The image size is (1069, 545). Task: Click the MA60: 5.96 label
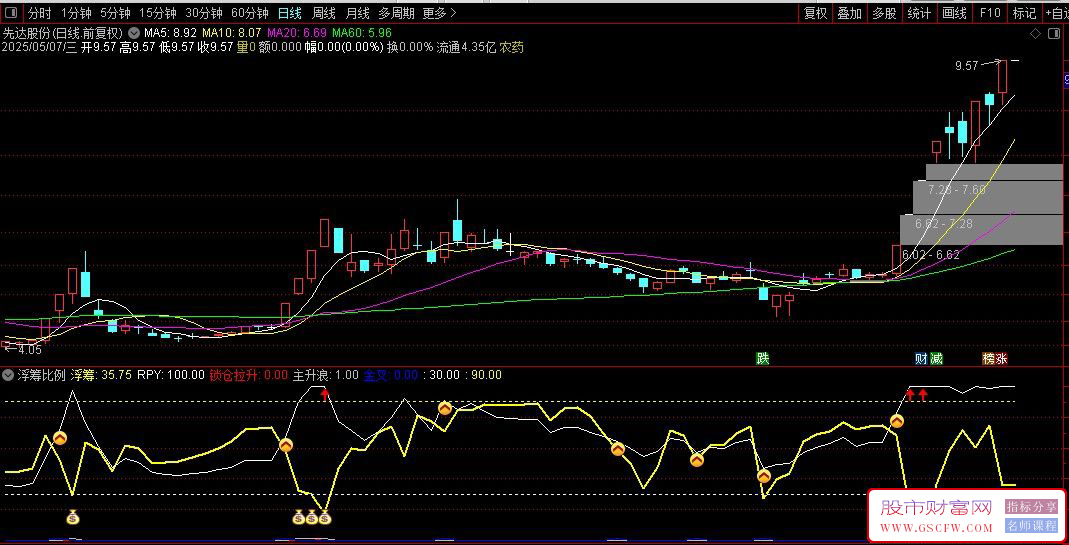363,33
